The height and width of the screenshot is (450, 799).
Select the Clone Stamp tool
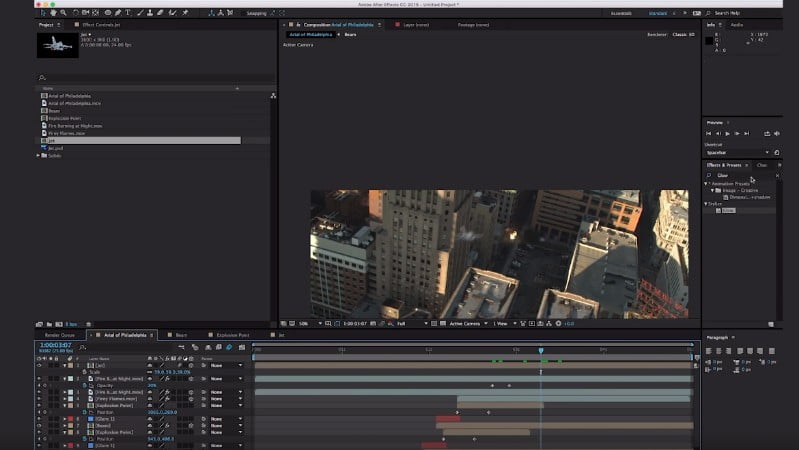click(148, 13)
